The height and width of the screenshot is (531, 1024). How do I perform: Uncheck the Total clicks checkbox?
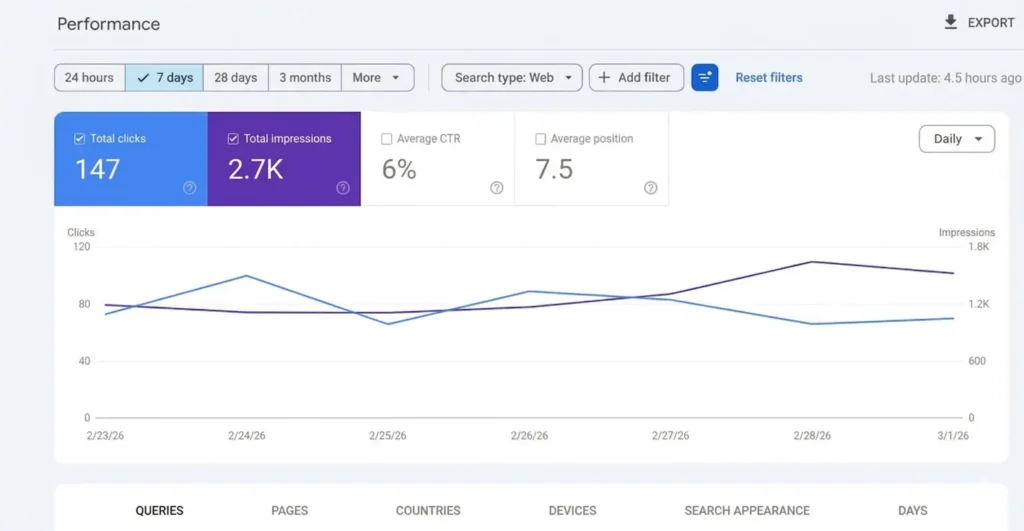(x=80, y=139)
